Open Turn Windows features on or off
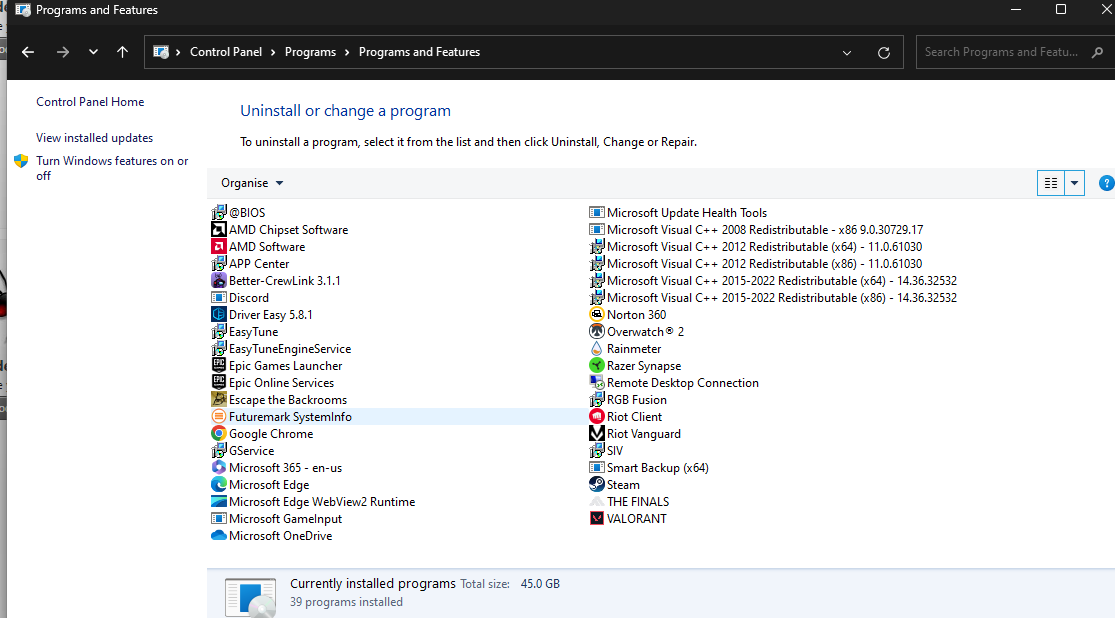Viewport: 1115px width, 618px height. click(x=112, y=168)
